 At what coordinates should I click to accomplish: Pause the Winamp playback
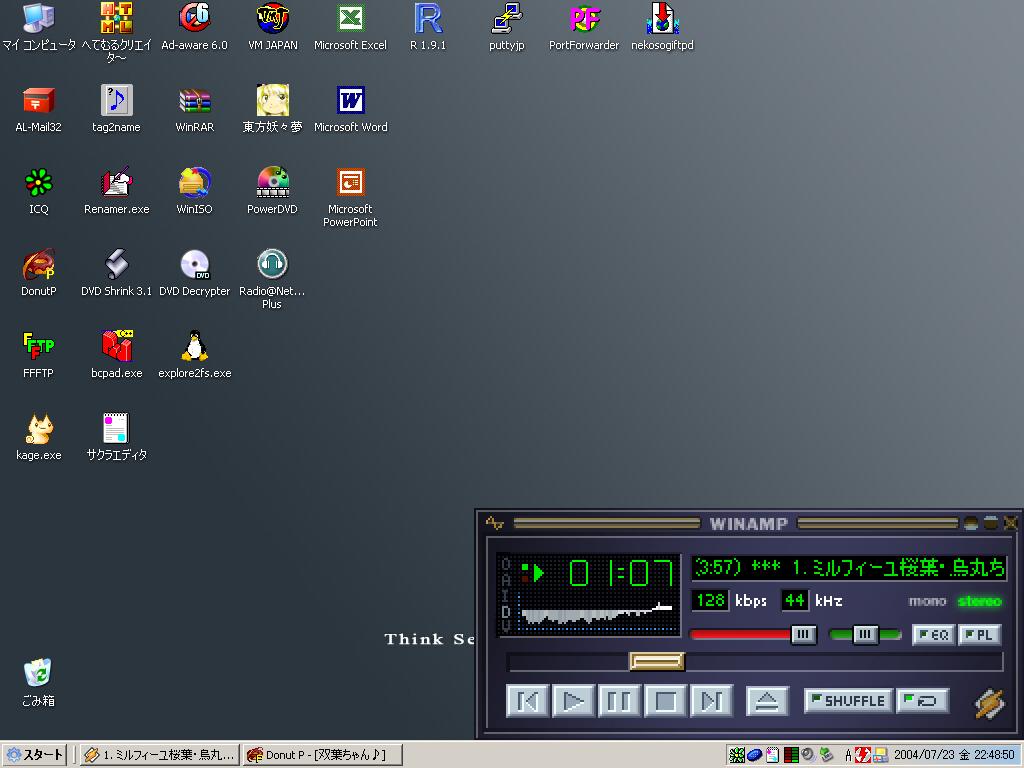[x=618, y=701]
